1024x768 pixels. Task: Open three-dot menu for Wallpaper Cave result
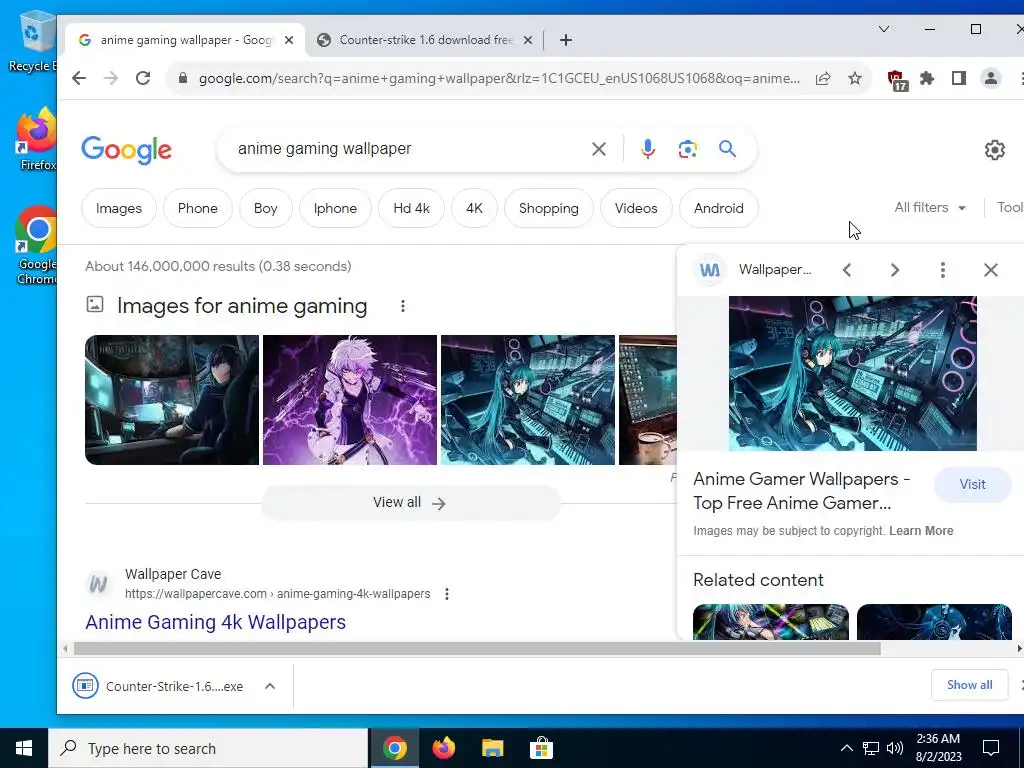pos(447,594)
